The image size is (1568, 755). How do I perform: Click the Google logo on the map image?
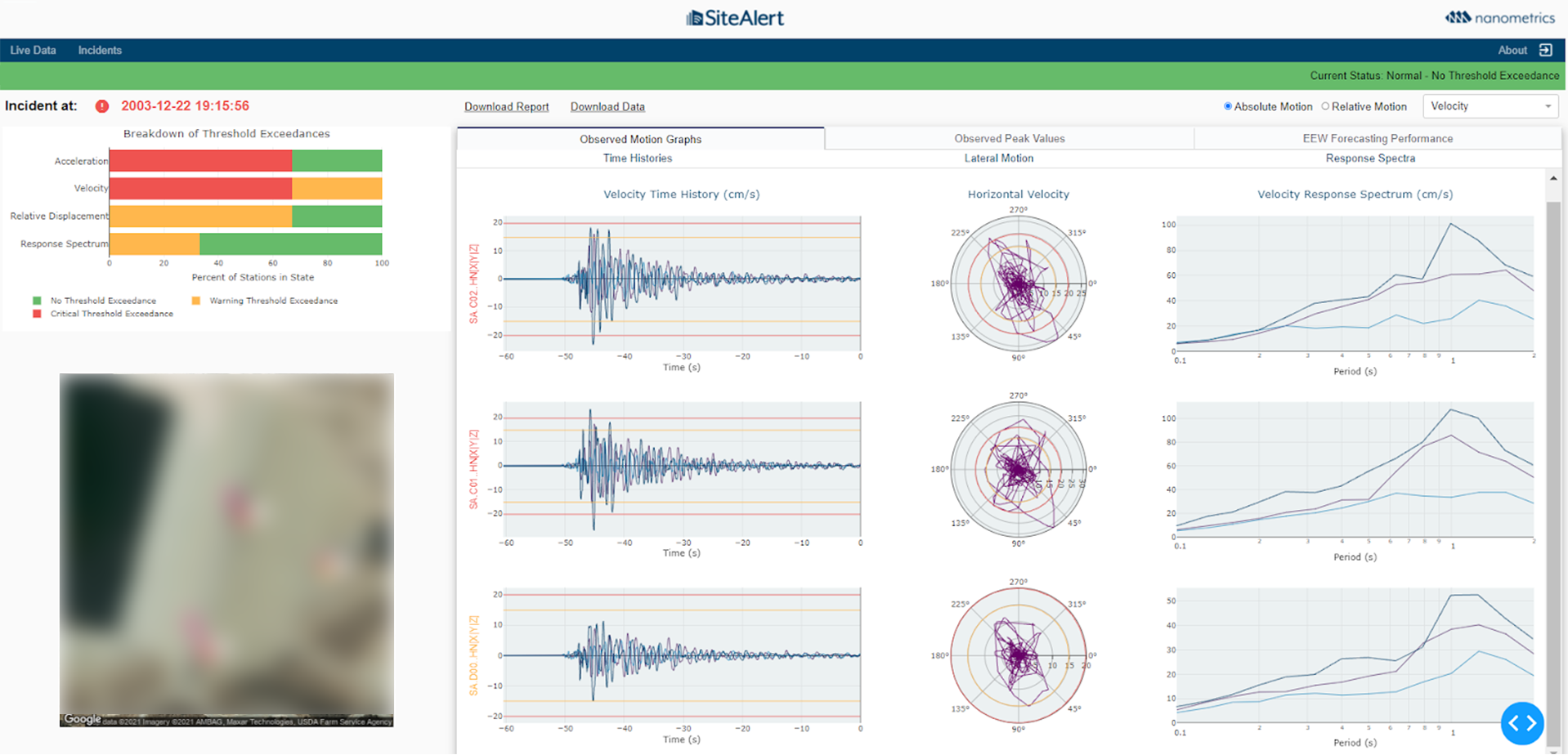tap(81, 719)
